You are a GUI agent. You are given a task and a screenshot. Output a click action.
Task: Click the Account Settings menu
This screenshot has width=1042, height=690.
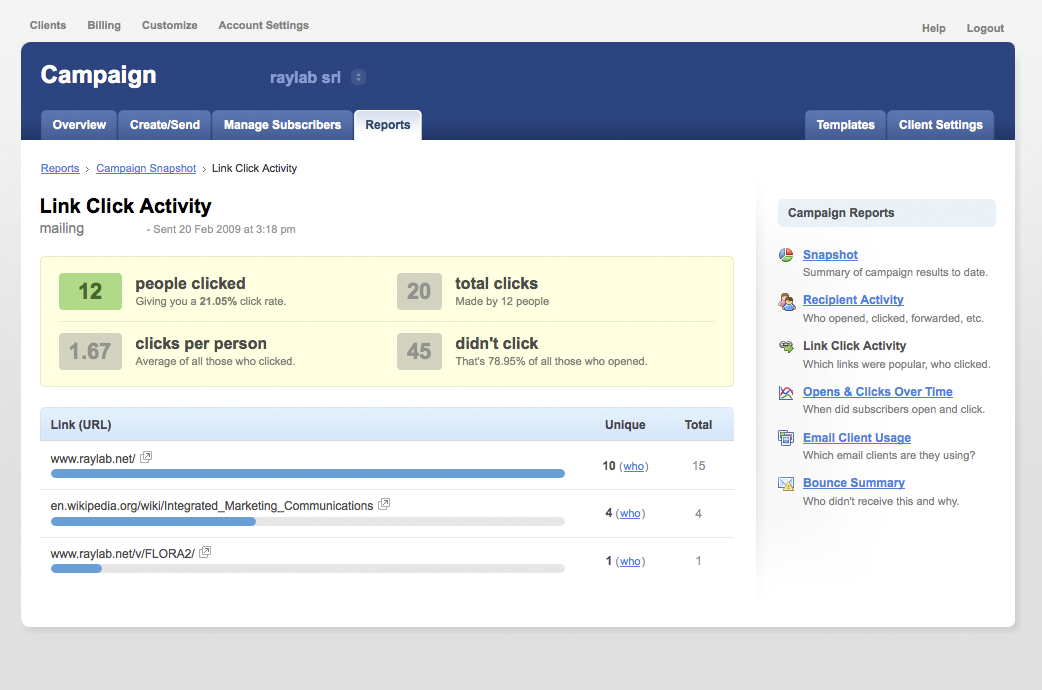pyautogui.click(x=263, y=25)
